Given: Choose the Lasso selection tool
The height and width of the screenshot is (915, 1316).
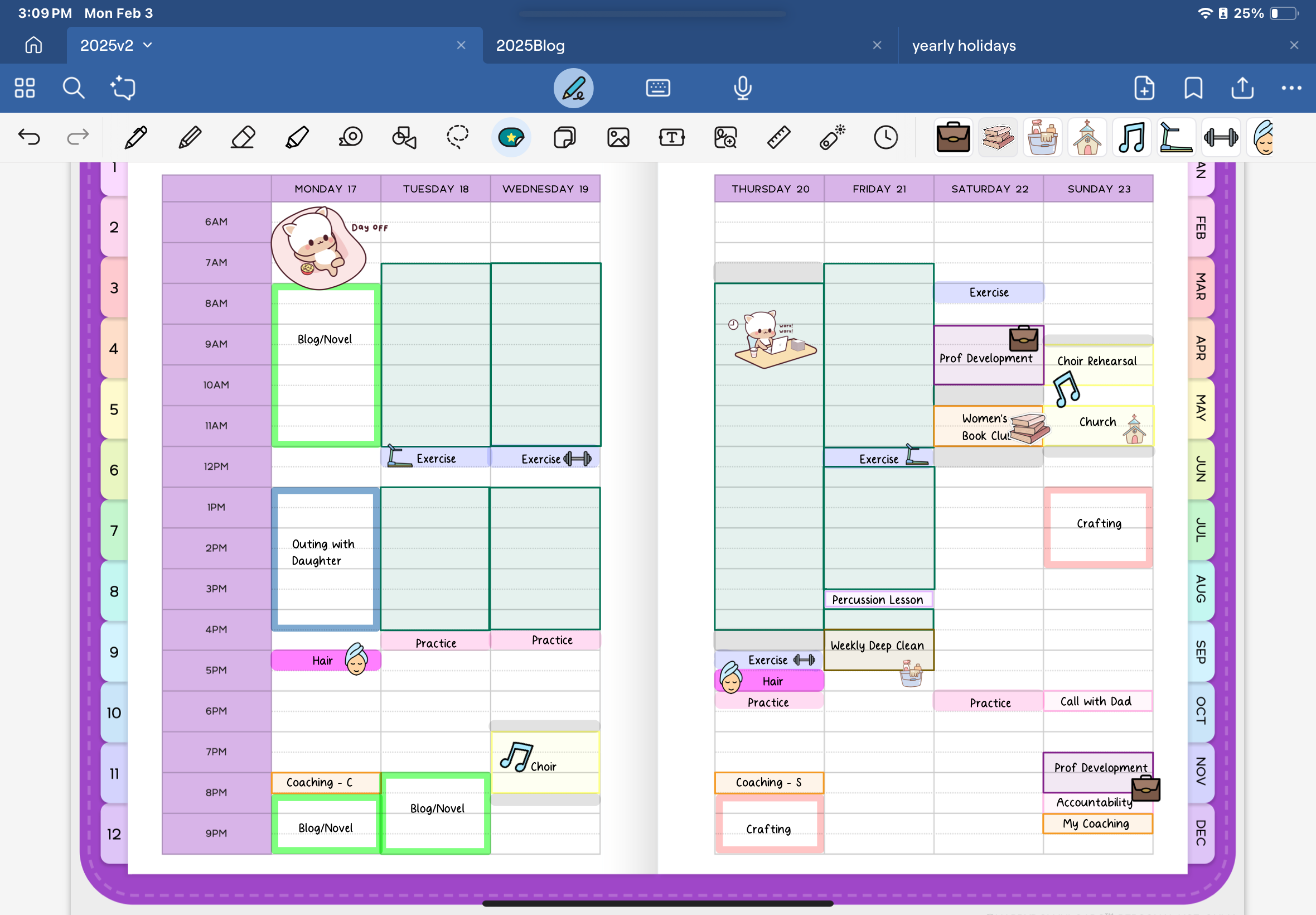Looking at the screenshot, I should pyautogui.click(x=458, y=138).
